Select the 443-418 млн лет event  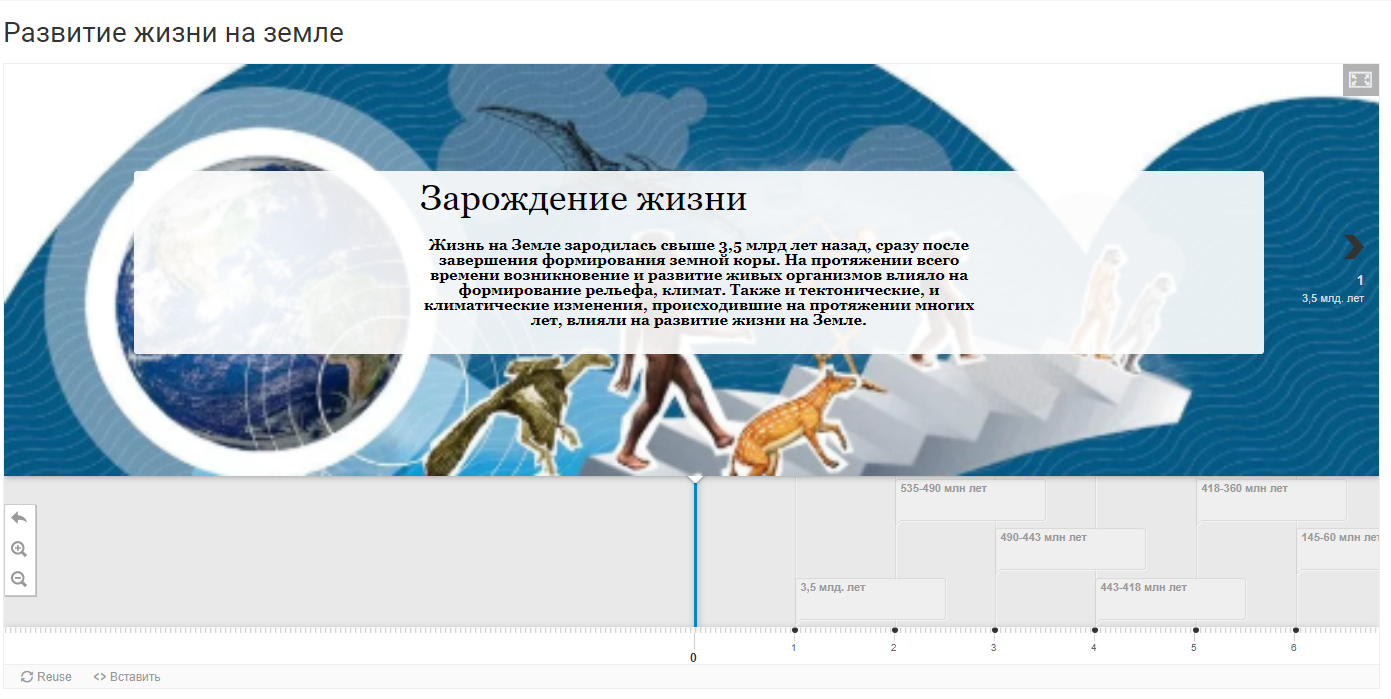click(x=1170, y=598)
